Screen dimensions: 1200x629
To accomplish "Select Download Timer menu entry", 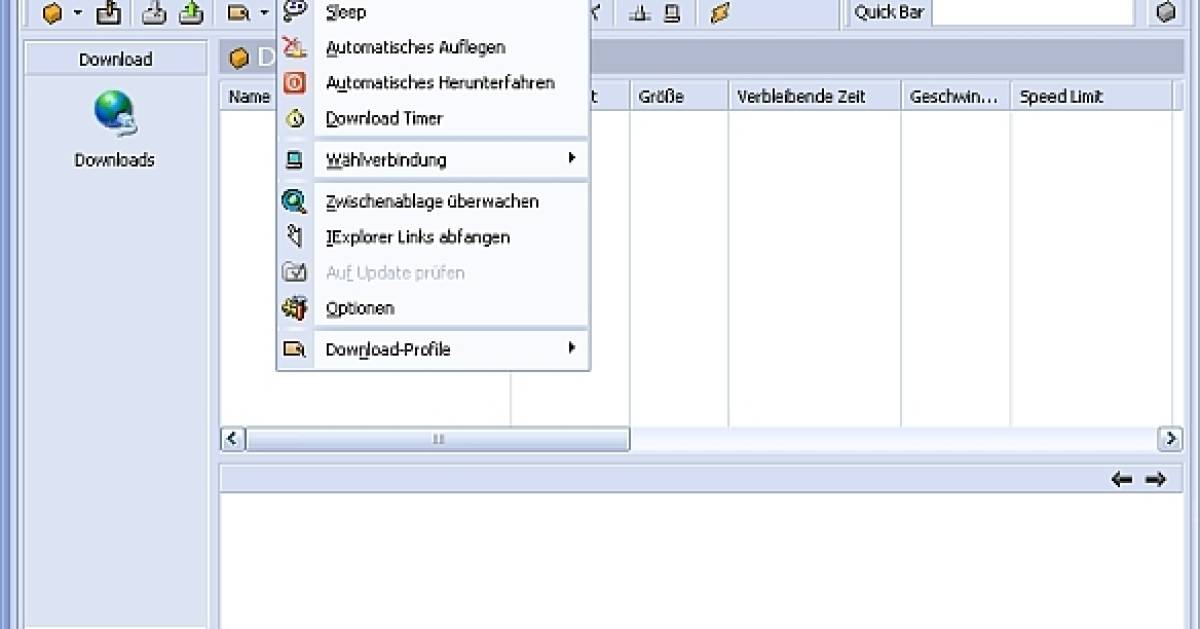I will click(384, 118).
